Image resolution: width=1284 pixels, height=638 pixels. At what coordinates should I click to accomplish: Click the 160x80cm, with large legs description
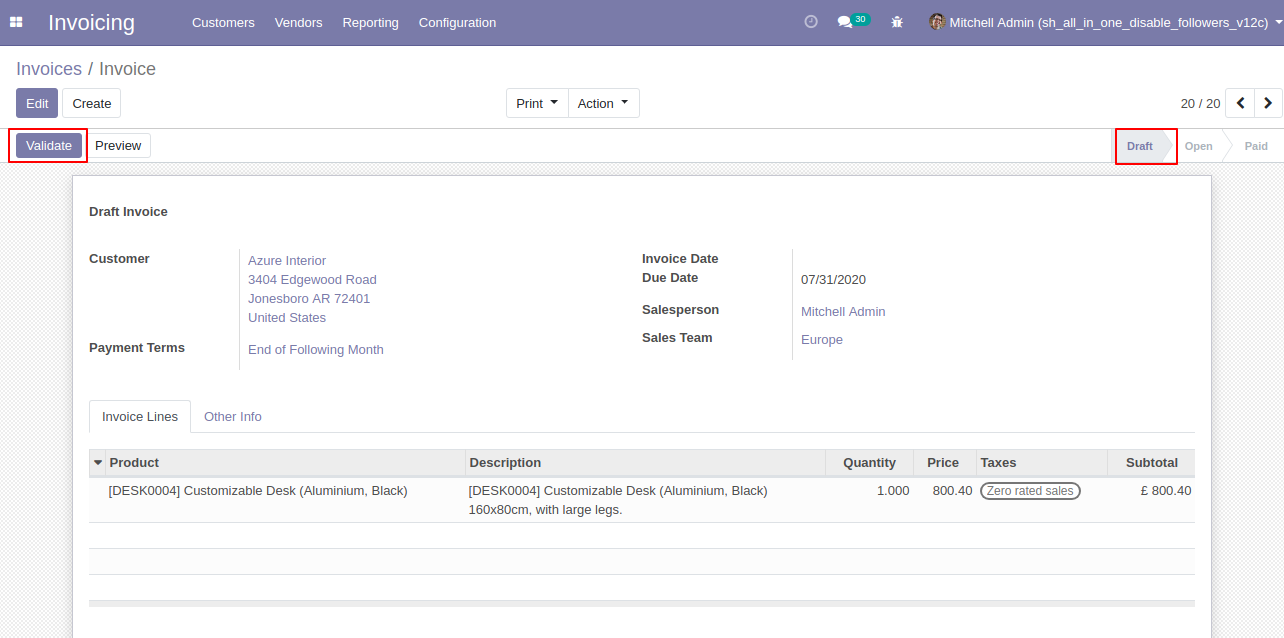click(546, 510)
